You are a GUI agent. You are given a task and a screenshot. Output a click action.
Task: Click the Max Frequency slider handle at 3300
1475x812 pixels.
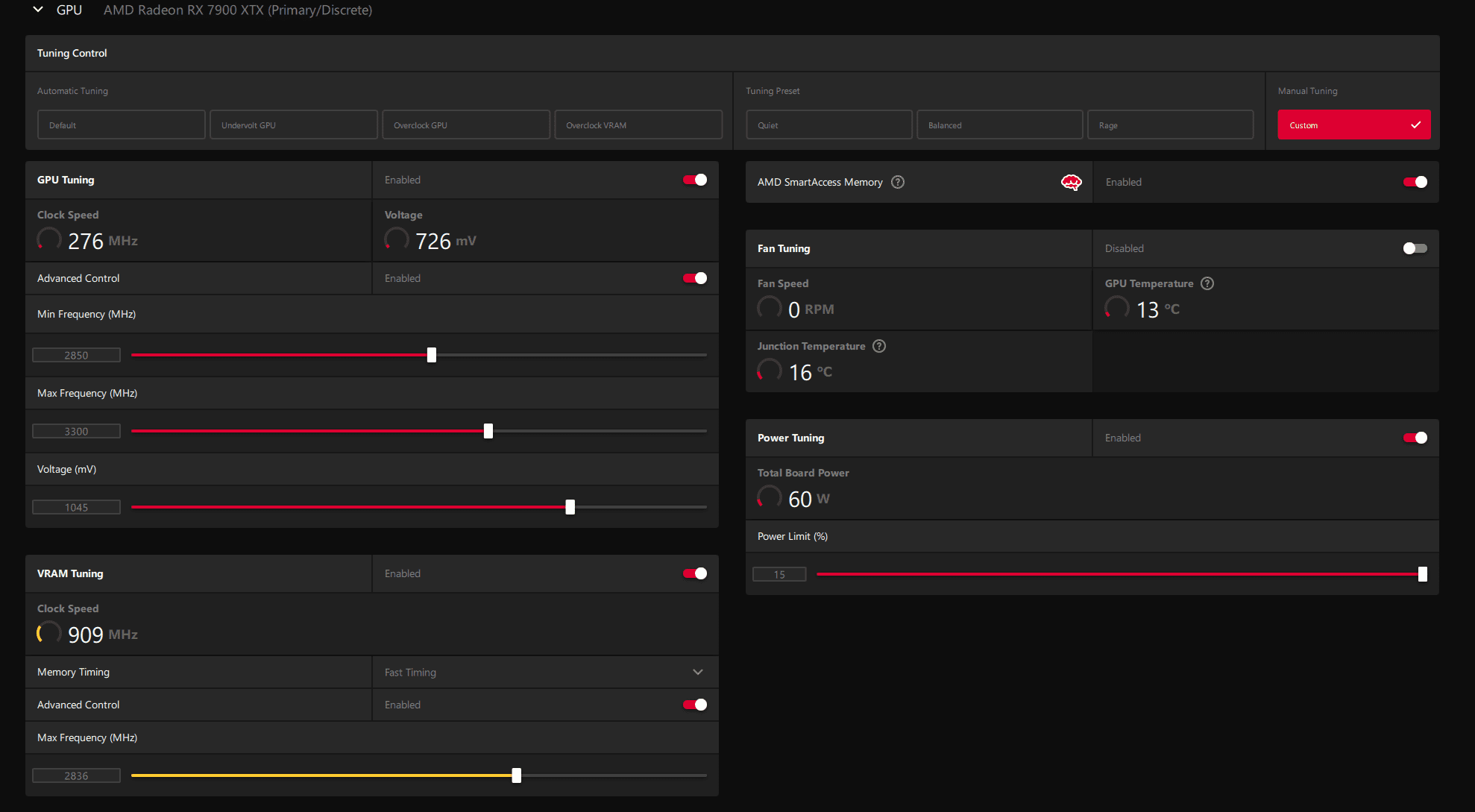click(x=488, y=431)
